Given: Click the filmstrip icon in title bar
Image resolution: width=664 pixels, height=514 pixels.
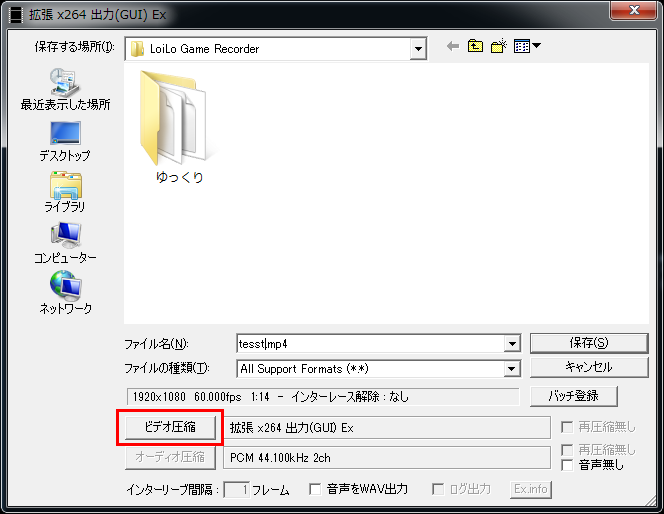Looking at the screenshot, I should point(16,15).
